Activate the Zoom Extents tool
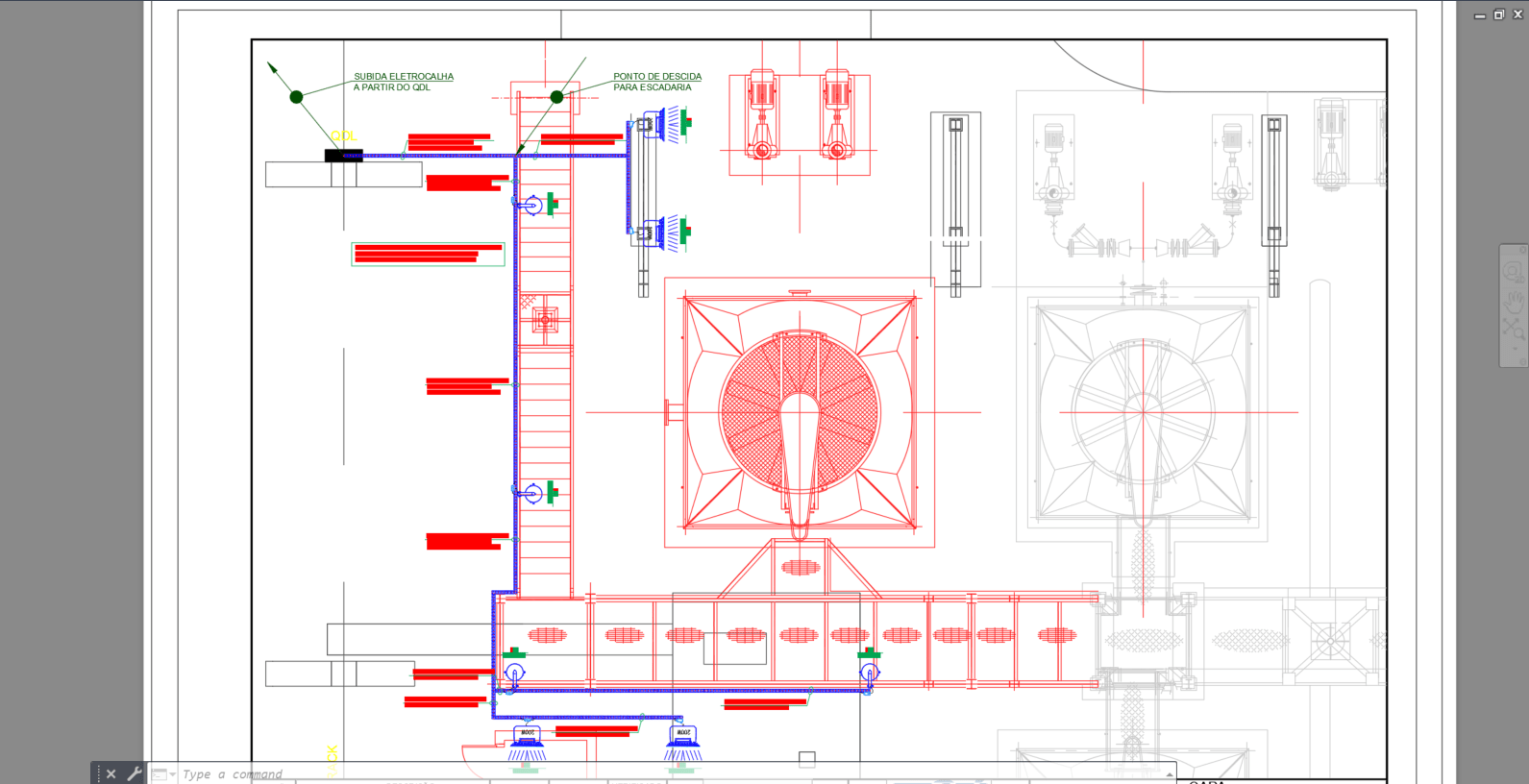 pyautogui.click(x=1514, y=330)
